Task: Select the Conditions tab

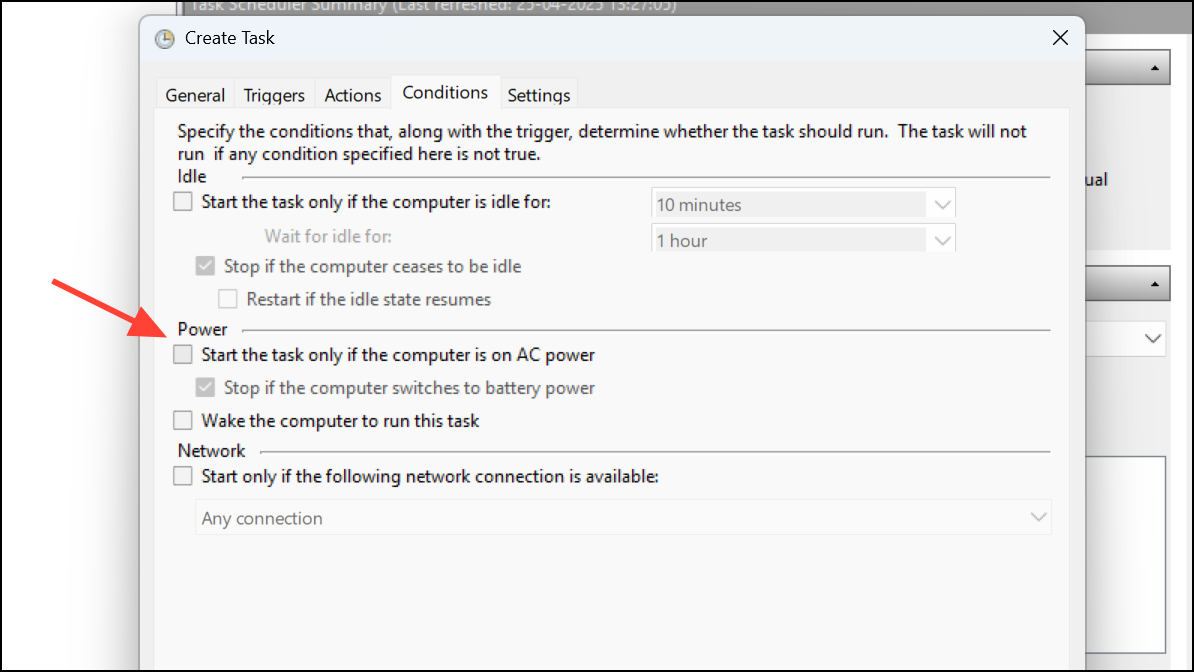Action: [x=445, y=92]
